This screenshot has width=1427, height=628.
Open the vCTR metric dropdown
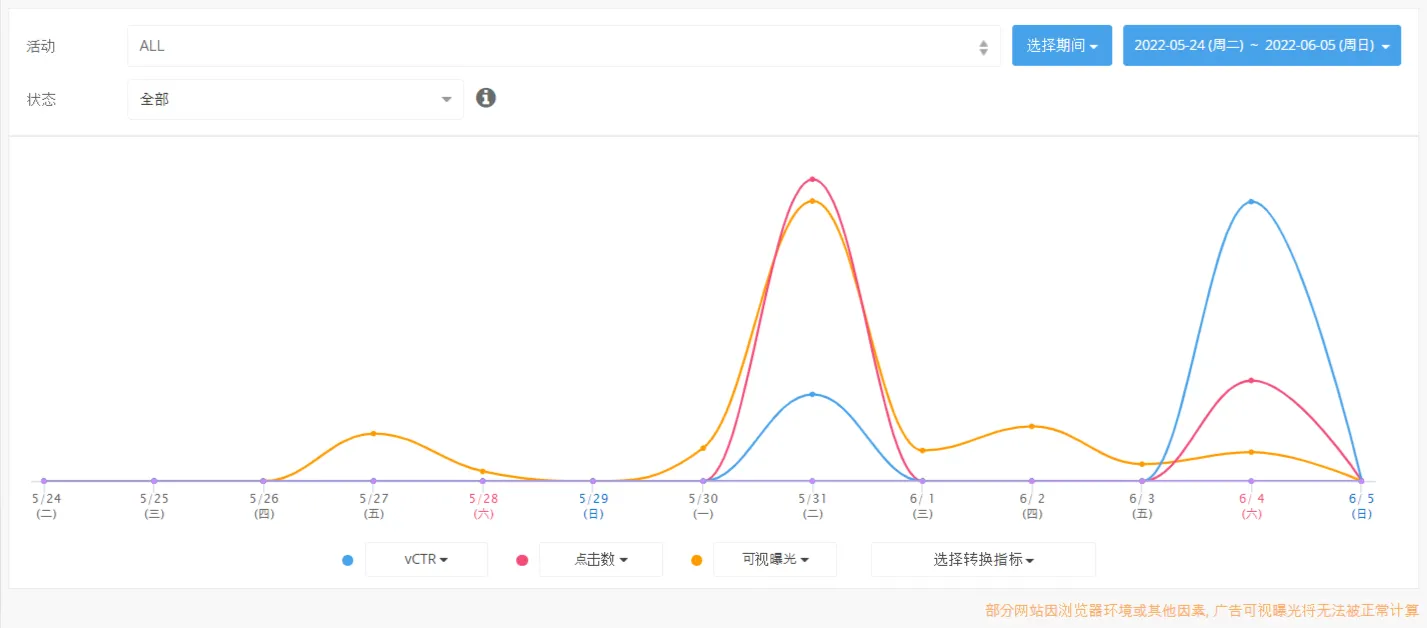(426, 560)
